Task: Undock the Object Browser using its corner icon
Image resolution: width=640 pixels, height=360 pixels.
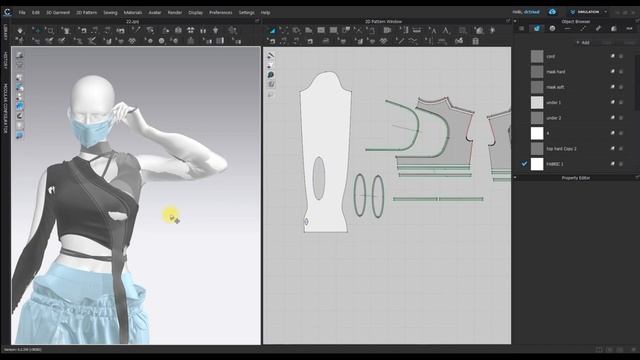Action: 637,21
